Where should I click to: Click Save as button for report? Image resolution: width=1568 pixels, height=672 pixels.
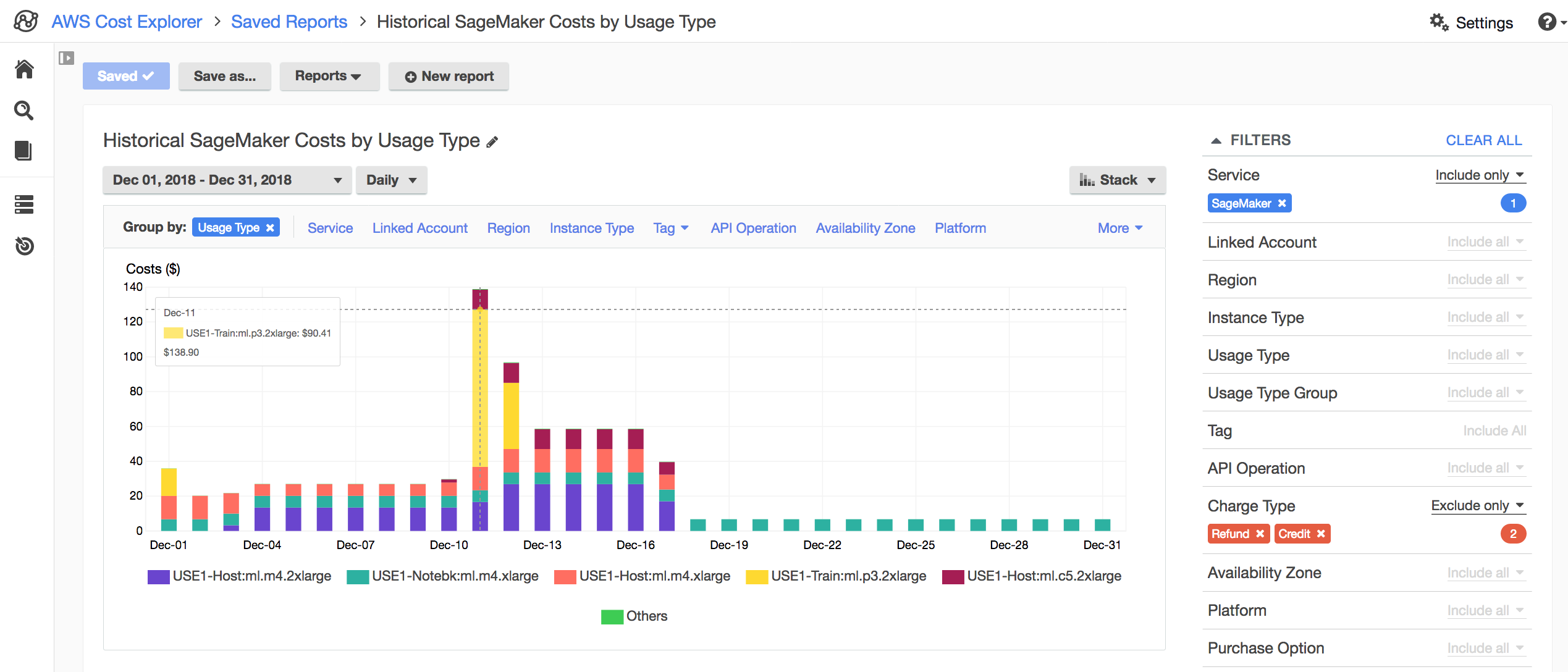click(x=223, y=76)
